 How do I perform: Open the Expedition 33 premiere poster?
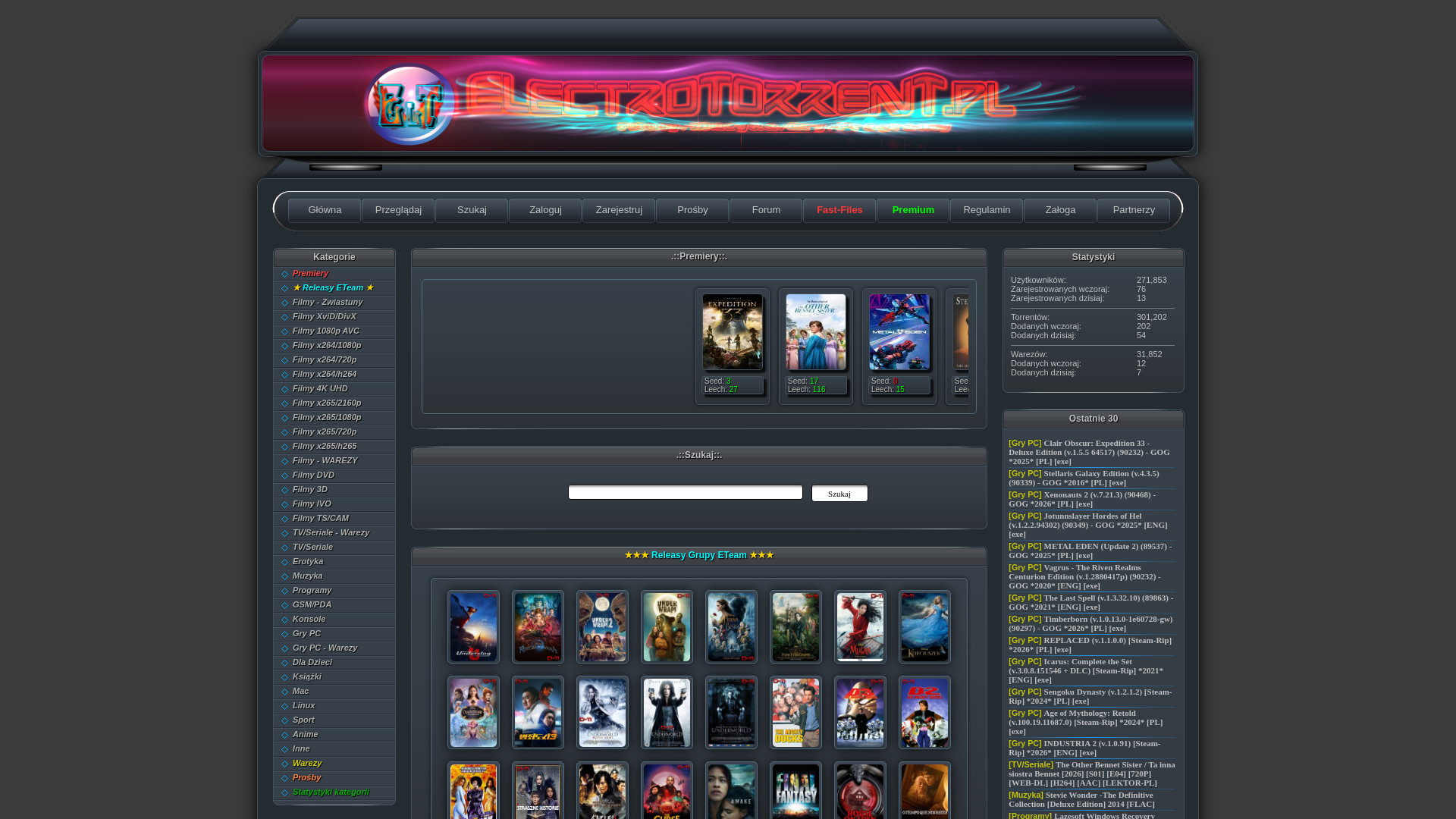pyautogui.click(x=733, y=332)
